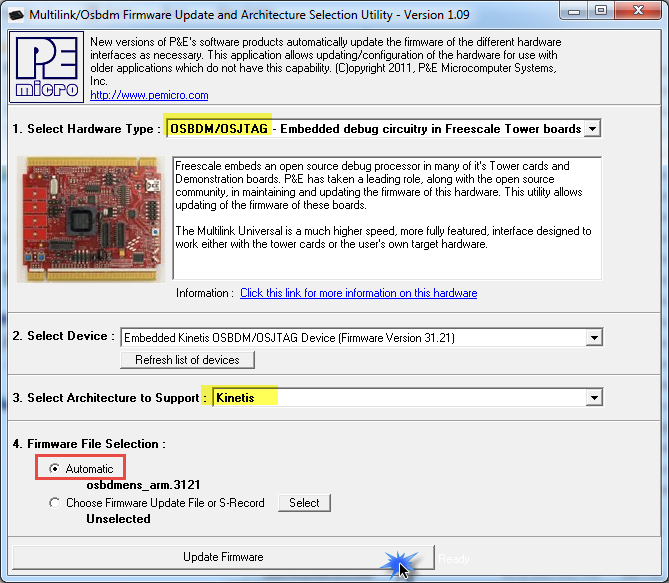Viewport: 669px width, 583px height.
Task: Click the osbdmens_arm.3121 file name text
Action: point(143,485)
